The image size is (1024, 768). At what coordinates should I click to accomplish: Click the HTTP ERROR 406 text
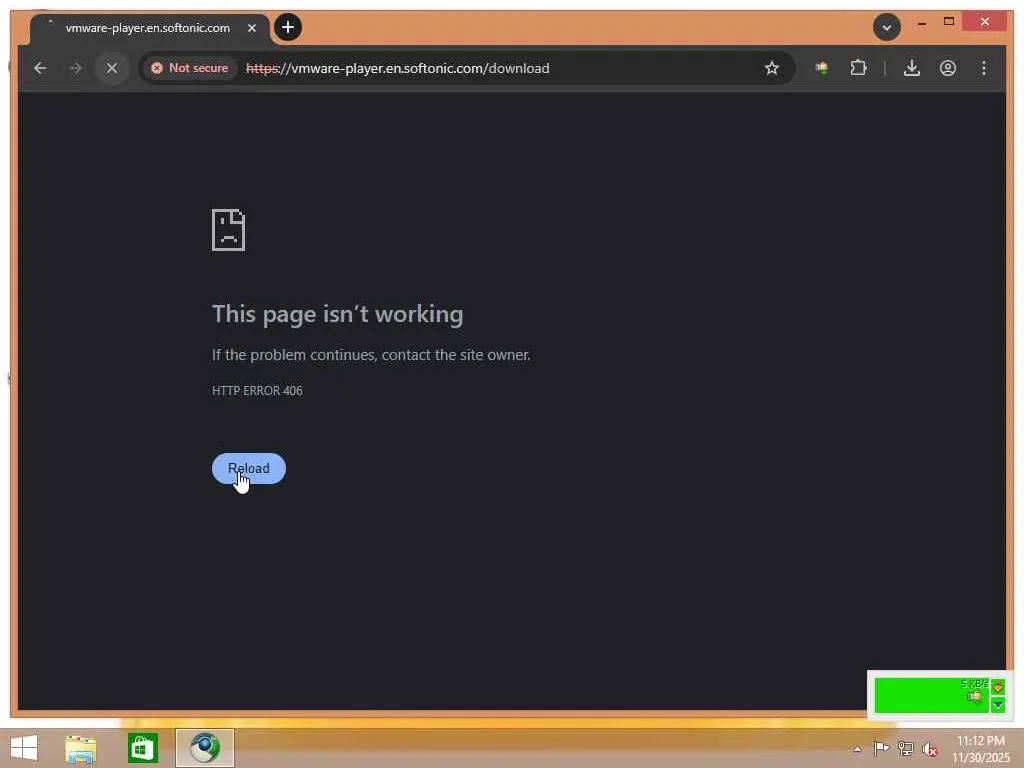pos(257,391)
